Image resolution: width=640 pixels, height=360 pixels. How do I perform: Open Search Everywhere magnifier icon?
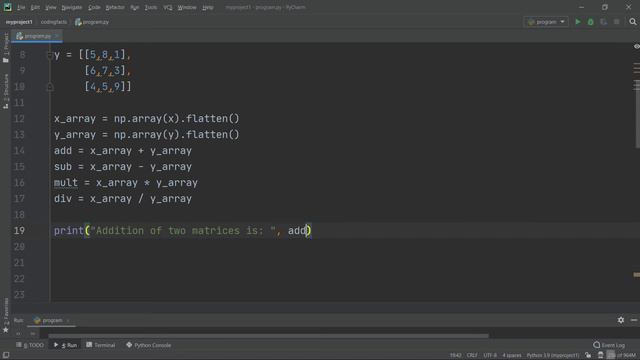(x=633, y=22)
